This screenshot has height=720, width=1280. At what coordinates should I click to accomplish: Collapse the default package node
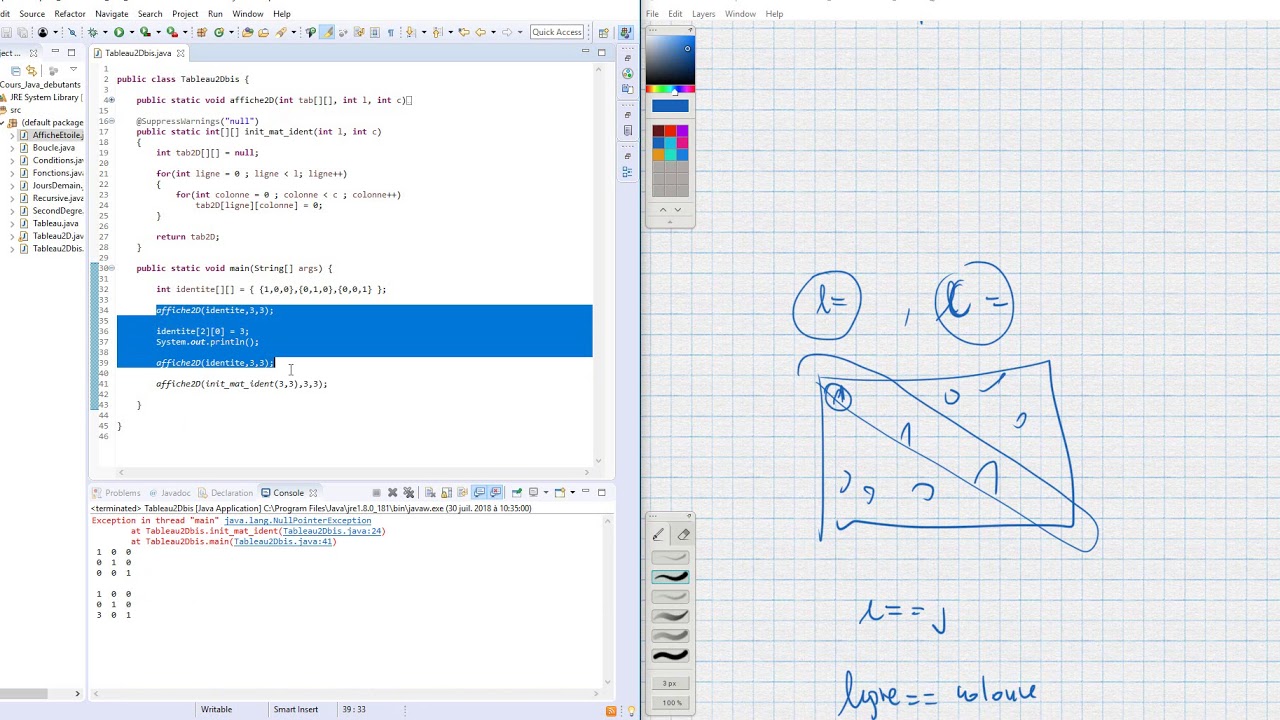[3, 123]
